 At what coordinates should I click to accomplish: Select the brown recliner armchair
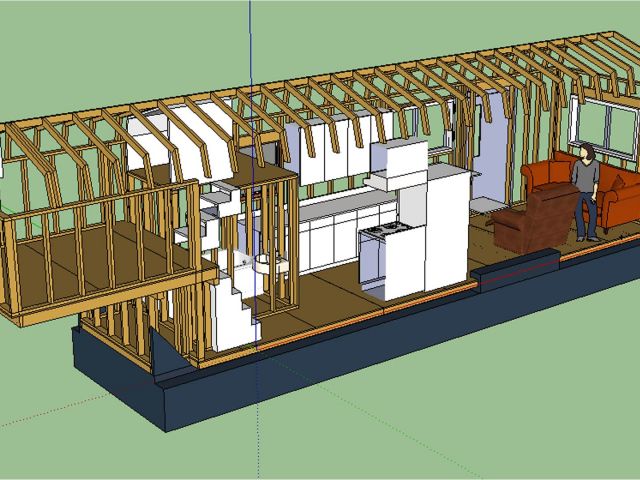pos(531,220)
